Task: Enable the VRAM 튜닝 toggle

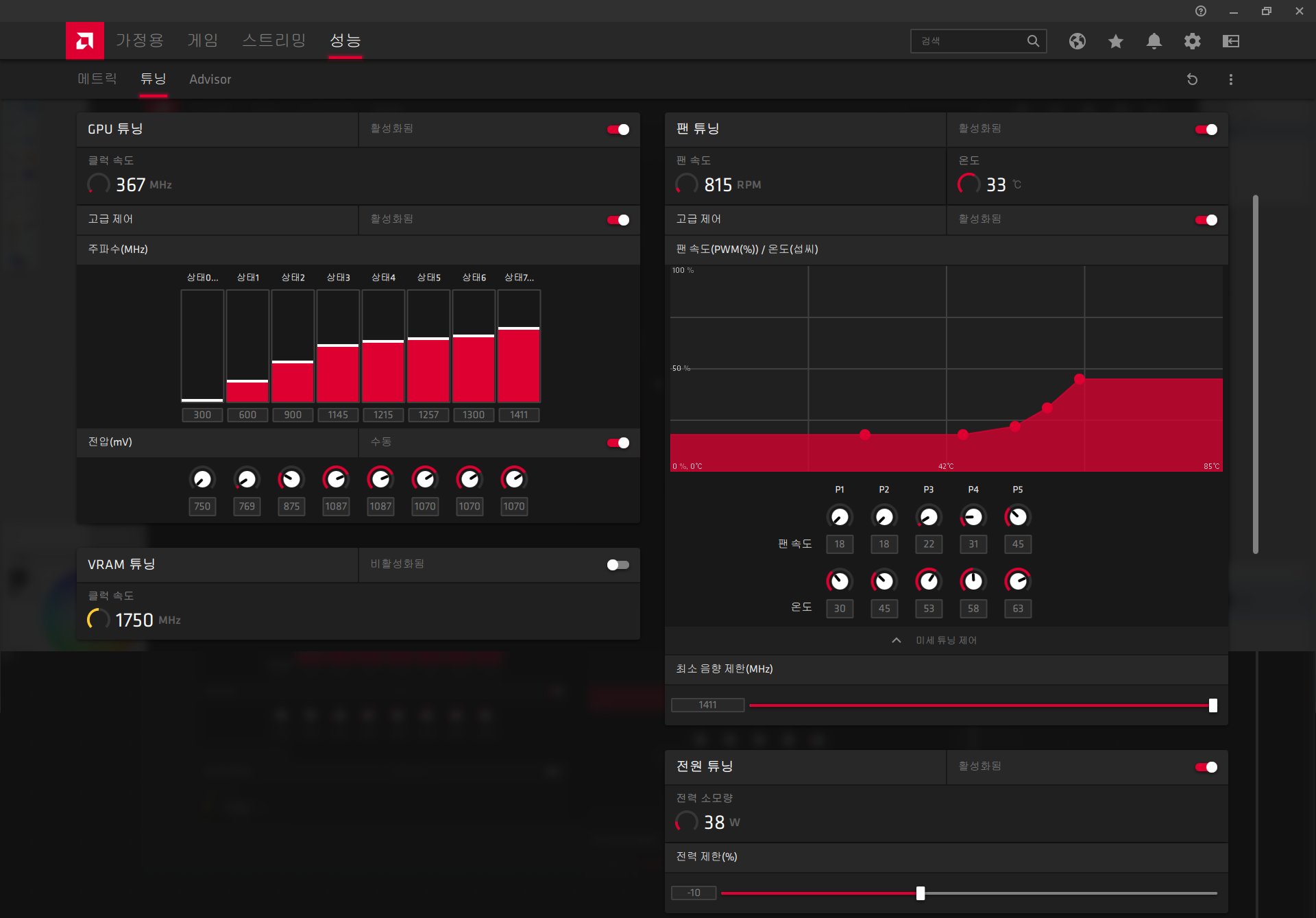Action: (618, 565)
